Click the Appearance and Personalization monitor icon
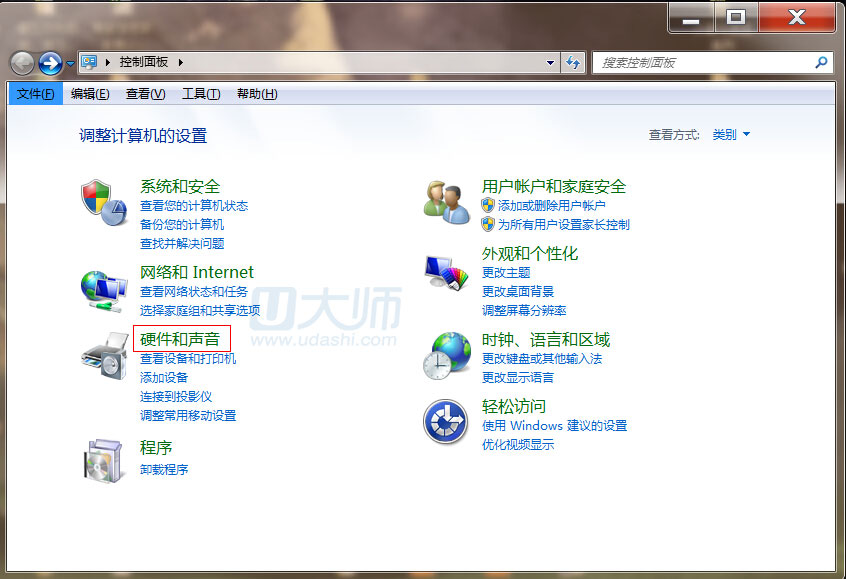The width and height of the screenshot is (846, 579). pyautogui.click(x=446, y=271)
